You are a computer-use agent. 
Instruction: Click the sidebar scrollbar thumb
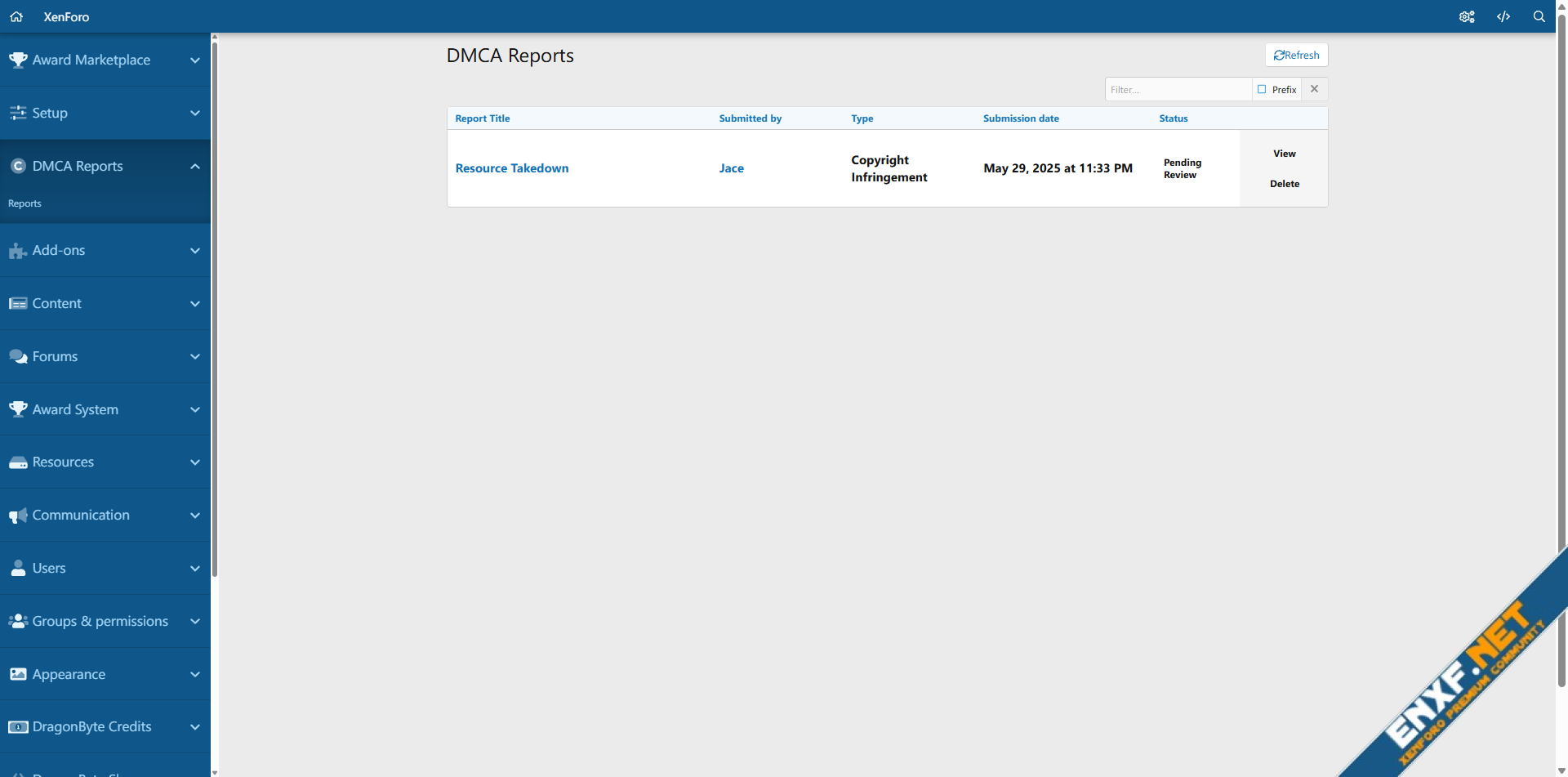[215, 309]
